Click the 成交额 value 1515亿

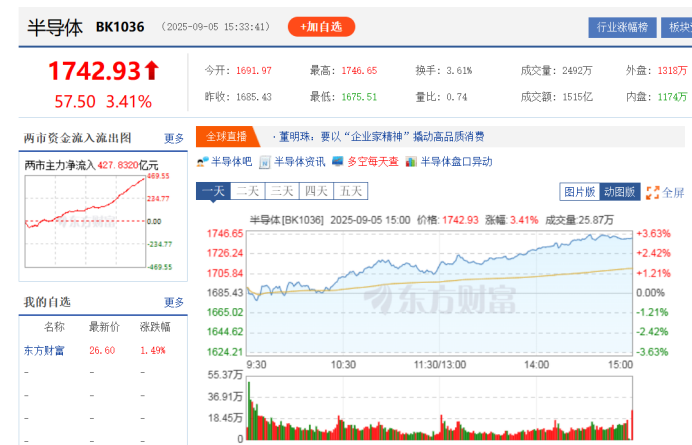pos(577,97)
